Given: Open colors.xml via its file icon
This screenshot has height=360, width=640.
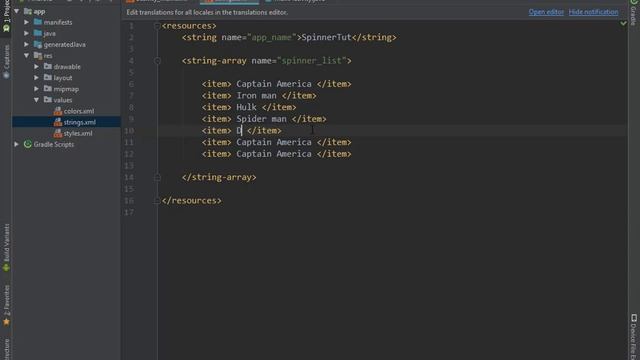Looking at the screenshot, I should tap(58, 111).
